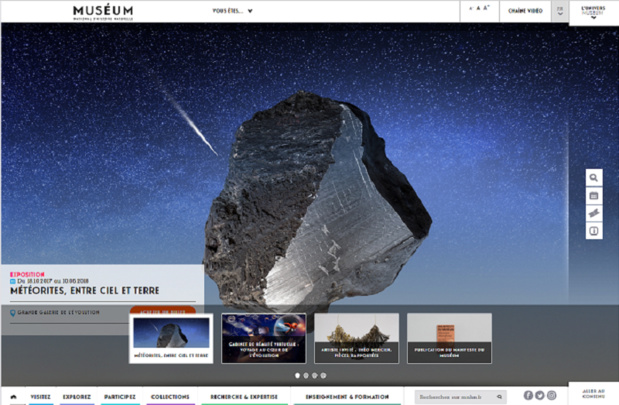
Task: Click the "Rechercher sur mnhn.fr" search field
Action: pyautogui.click(x=455, y=397)
